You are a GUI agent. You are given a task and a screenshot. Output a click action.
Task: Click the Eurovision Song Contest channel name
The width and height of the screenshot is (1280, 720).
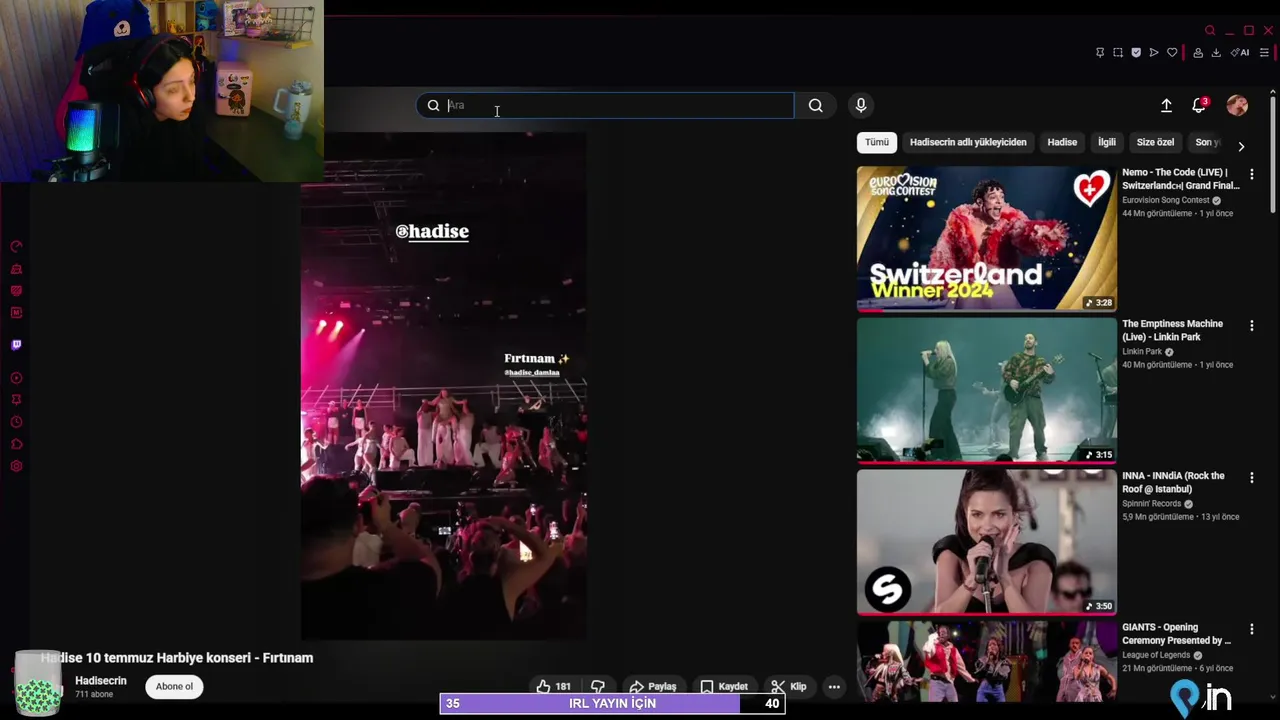1165,200
